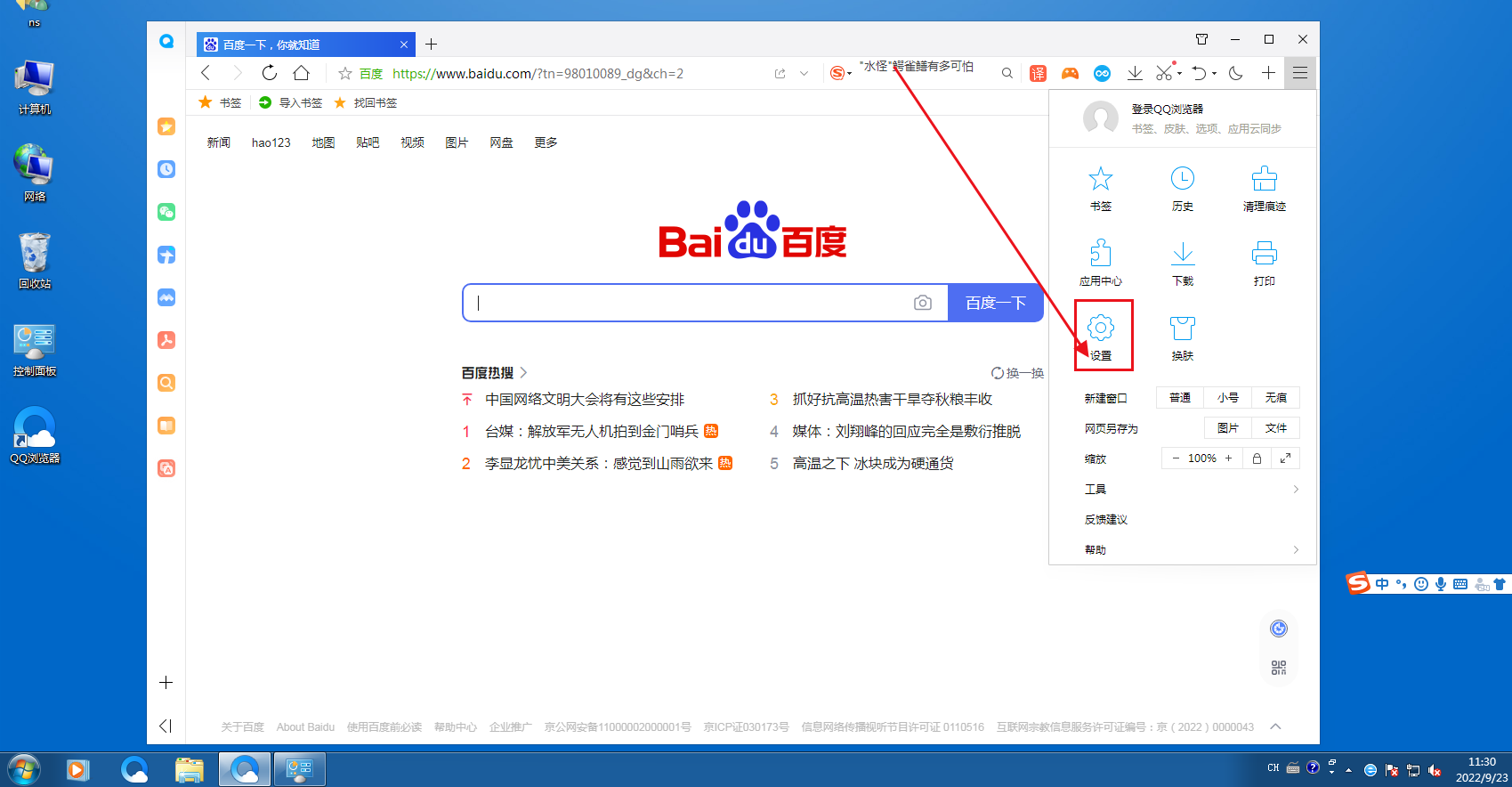Open a small (小号) new window
Screen dimensions: 1512x787
(1228, 398)
